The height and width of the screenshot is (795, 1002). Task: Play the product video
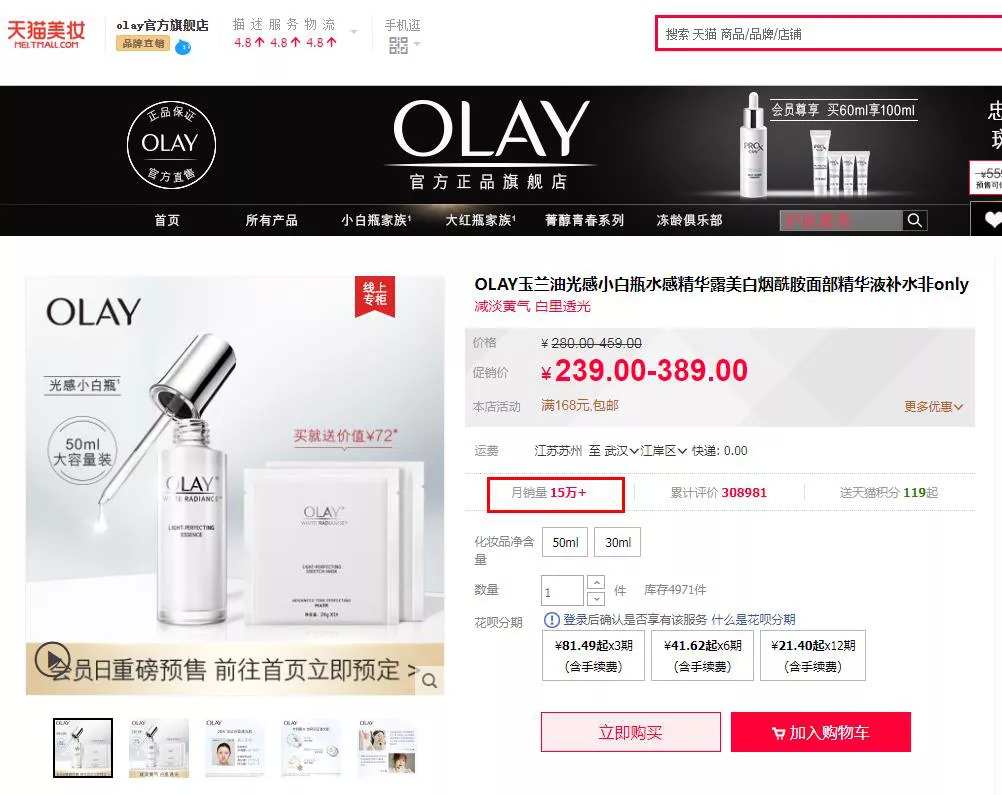pos(52,659)
